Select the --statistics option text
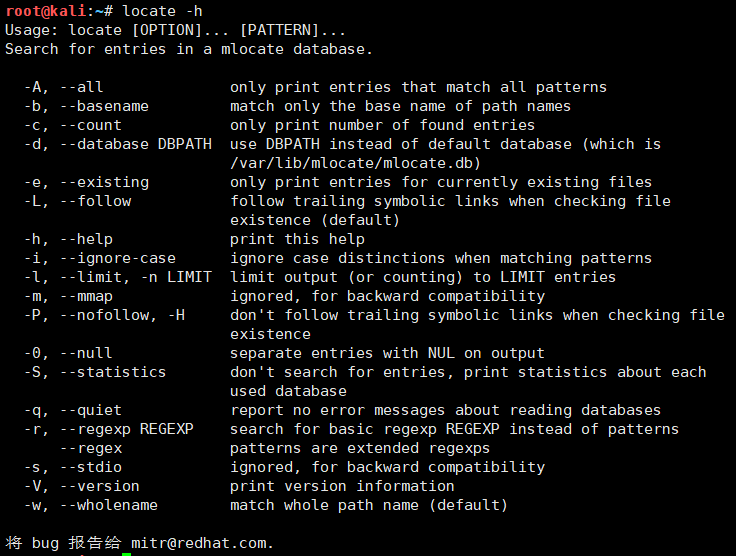The image size is (736, 556). tap(113, 372)
